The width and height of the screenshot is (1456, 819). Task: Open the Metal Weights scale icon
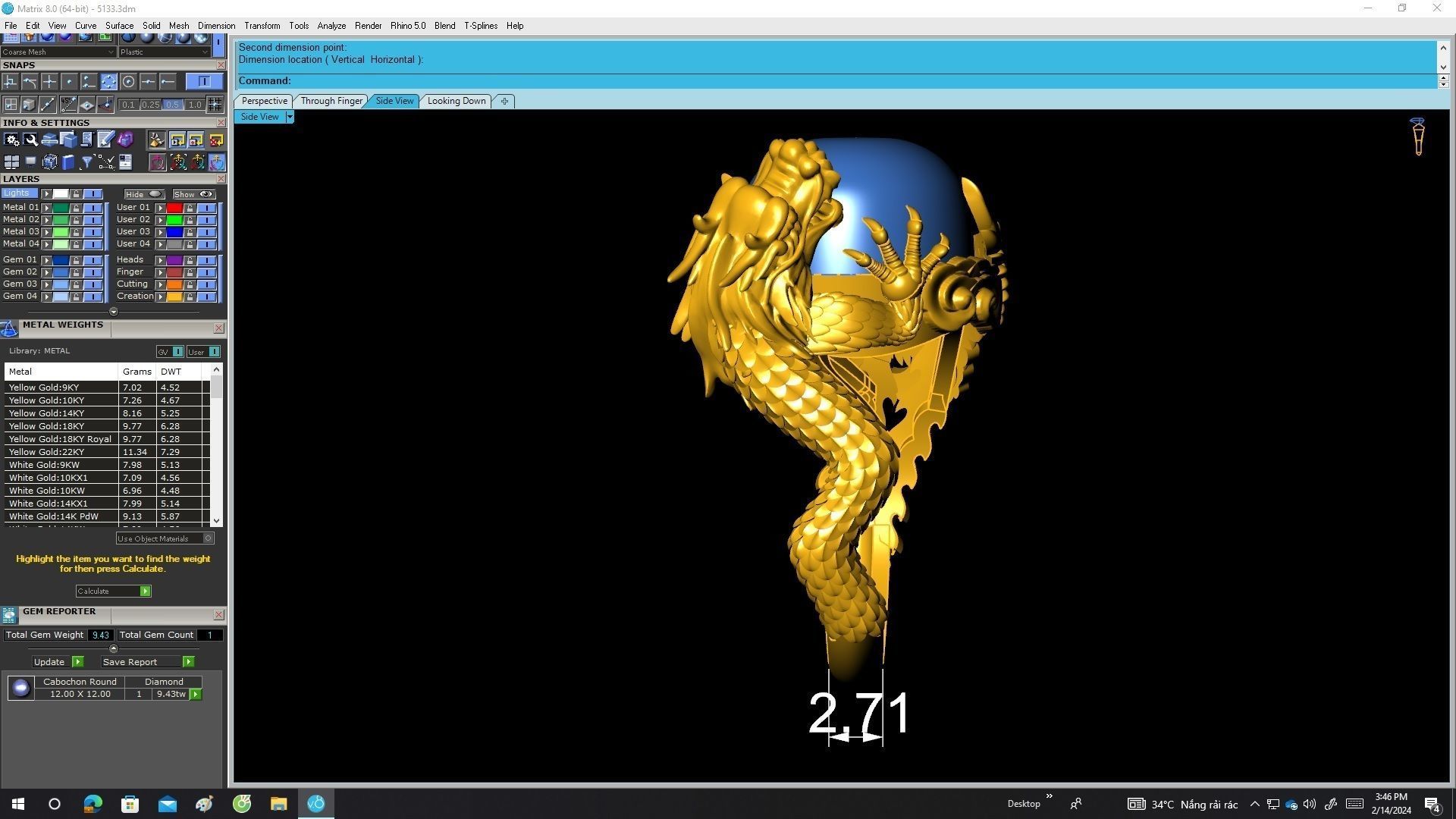pyautogui.click(x=9, y=328)
